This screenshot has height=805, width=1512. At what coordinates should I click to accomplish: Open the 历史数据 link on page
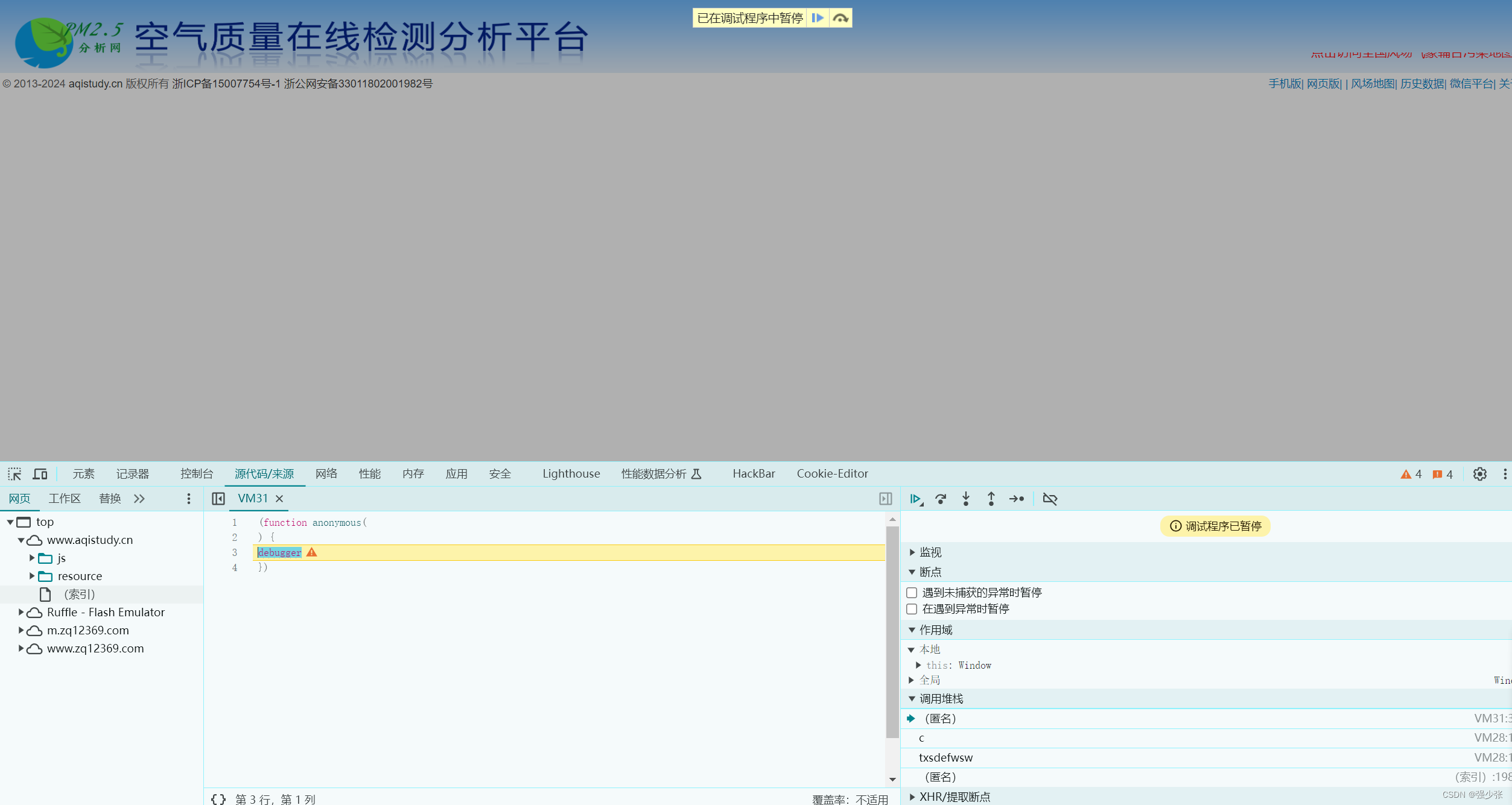click(x=1421, y=84)
